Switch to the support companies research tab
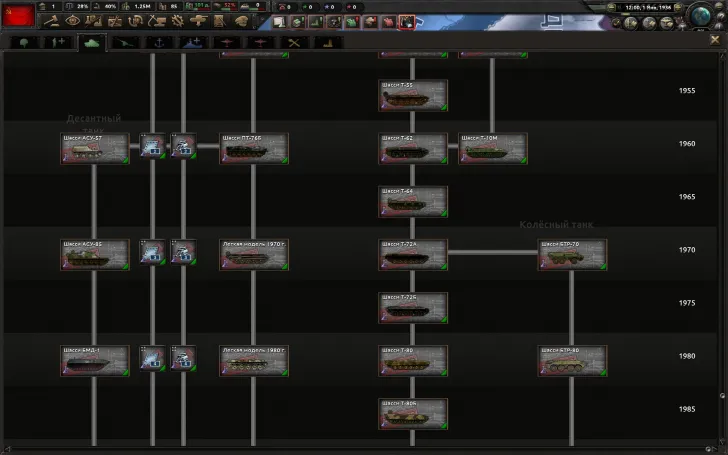 (58, 43)
